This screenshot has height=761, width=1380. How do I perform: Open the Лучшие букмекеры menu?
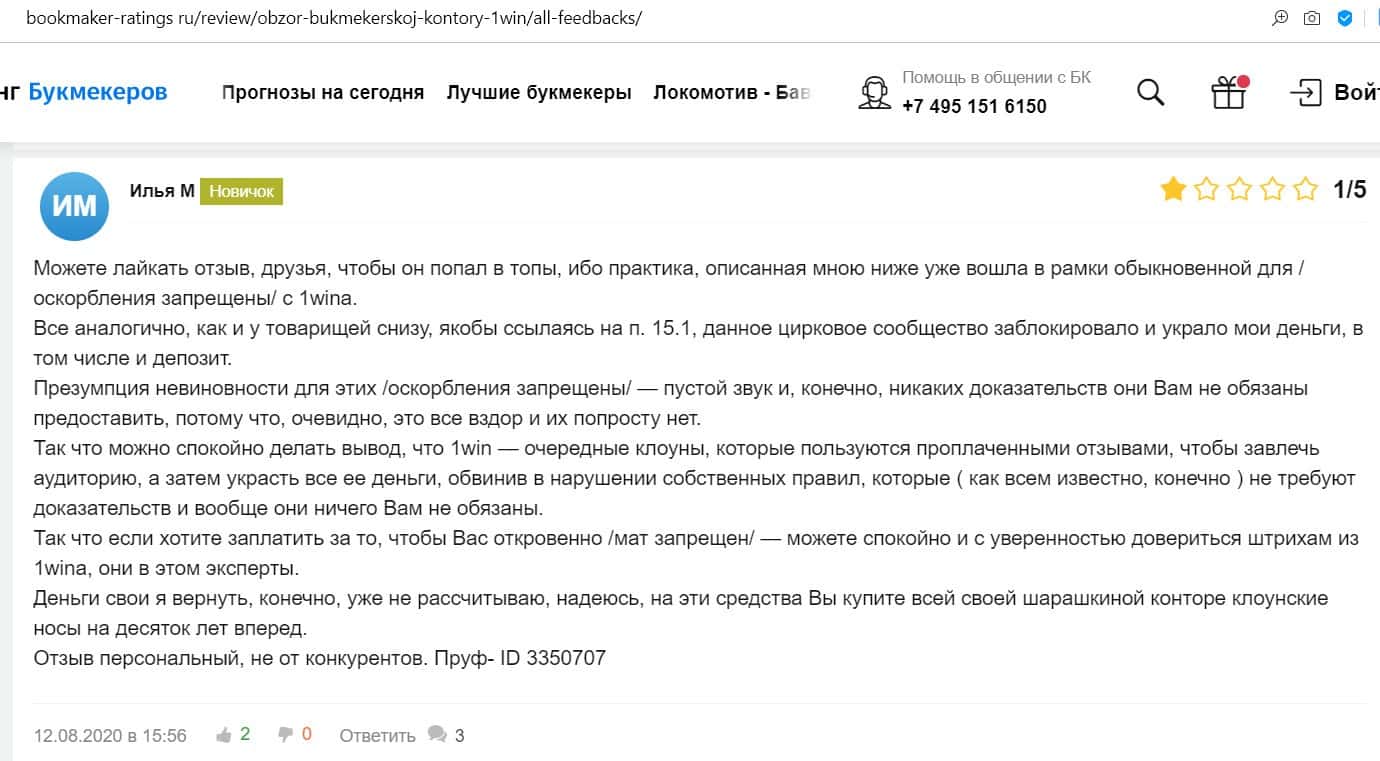[x=539, y=93]
